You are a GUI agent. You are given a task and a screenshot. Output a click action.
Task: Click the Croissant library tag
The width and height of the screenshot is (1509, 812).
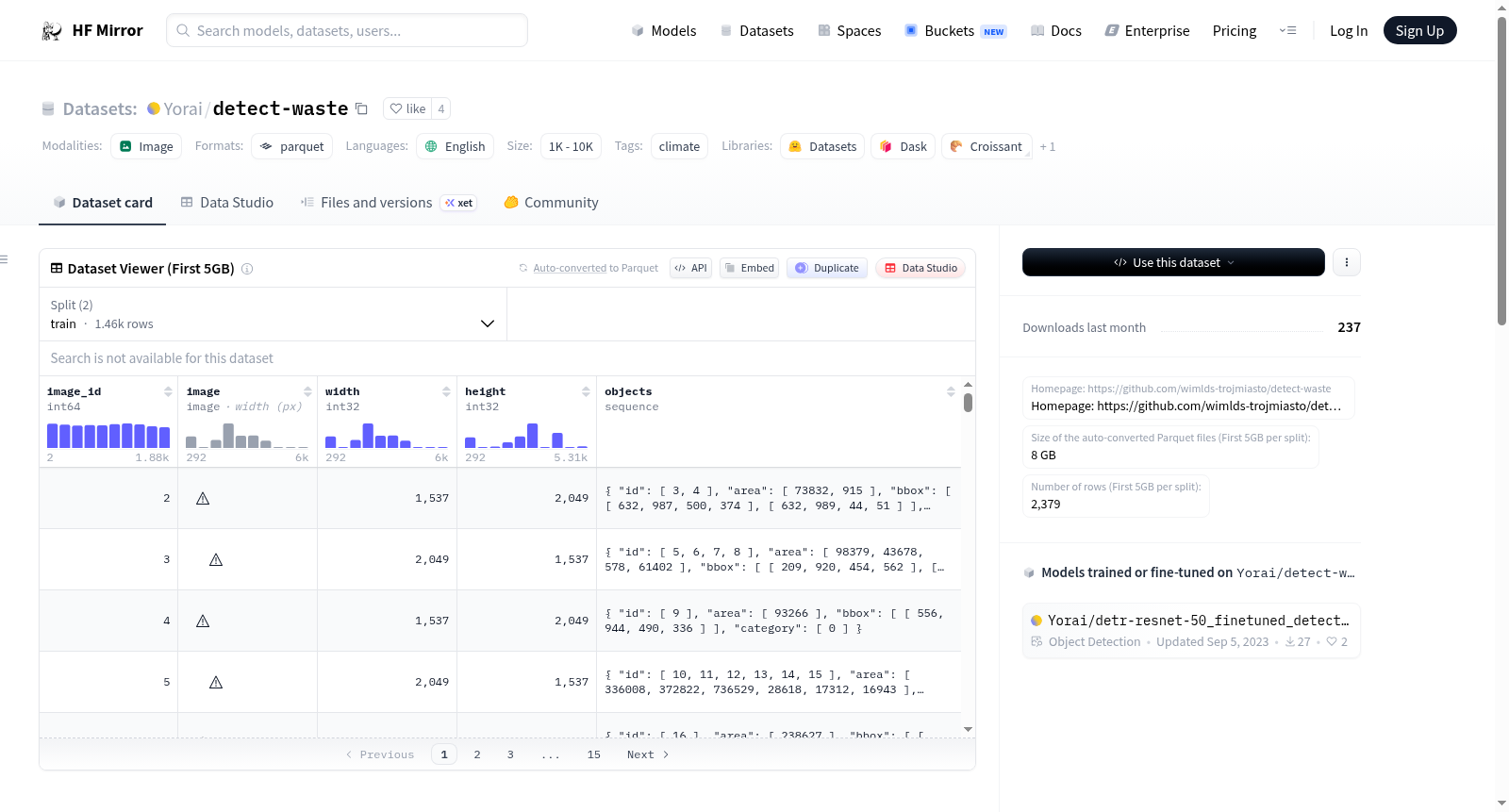pos(986,146)
